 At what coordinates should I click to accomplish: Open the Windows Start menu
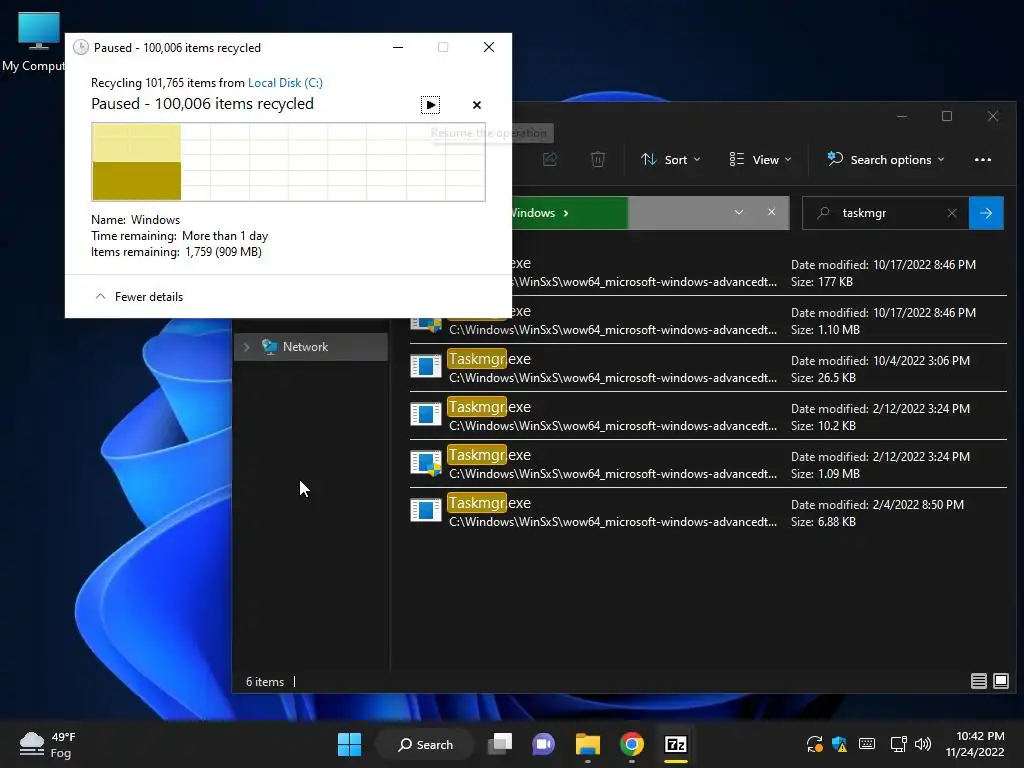pyautogui.click(x=349, y=744)
